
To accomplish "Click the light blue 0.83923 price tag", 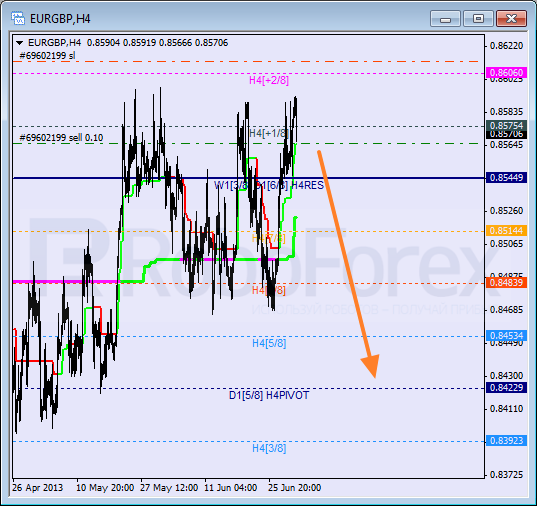I will (x=506, y=440).
